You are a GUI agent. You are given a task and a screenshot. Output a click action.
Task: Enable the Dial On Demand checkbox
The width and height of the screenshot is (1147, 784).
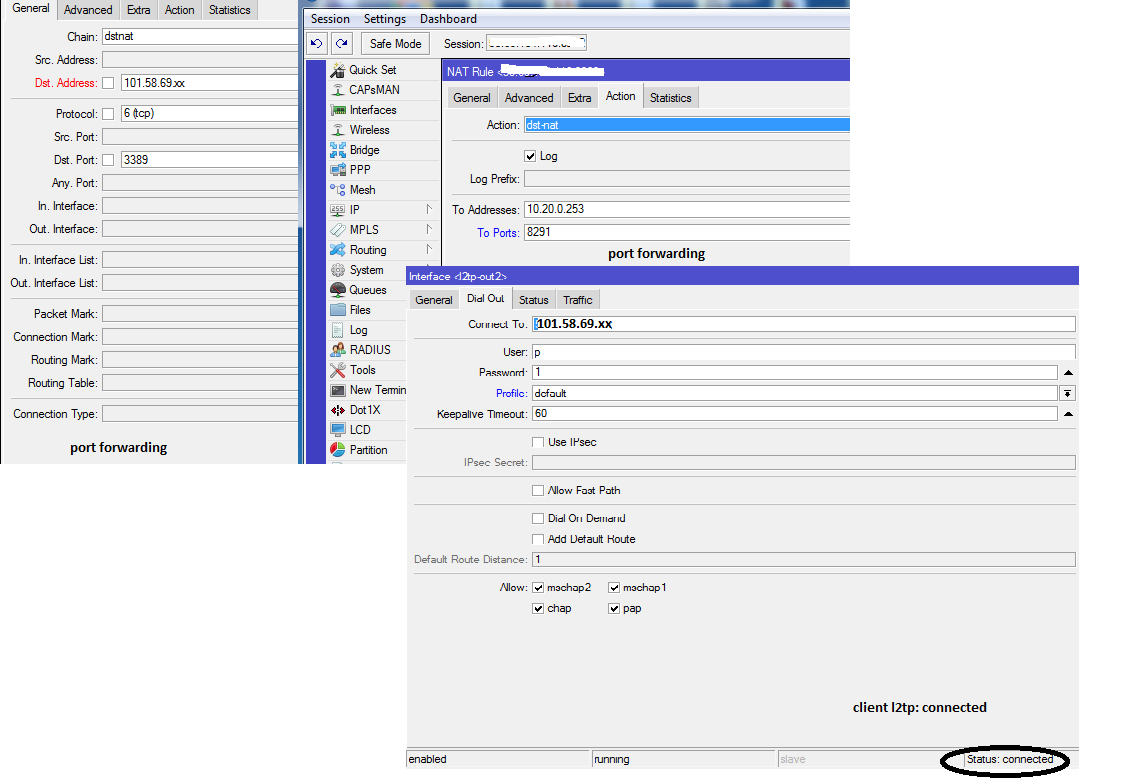coord(538,519)
